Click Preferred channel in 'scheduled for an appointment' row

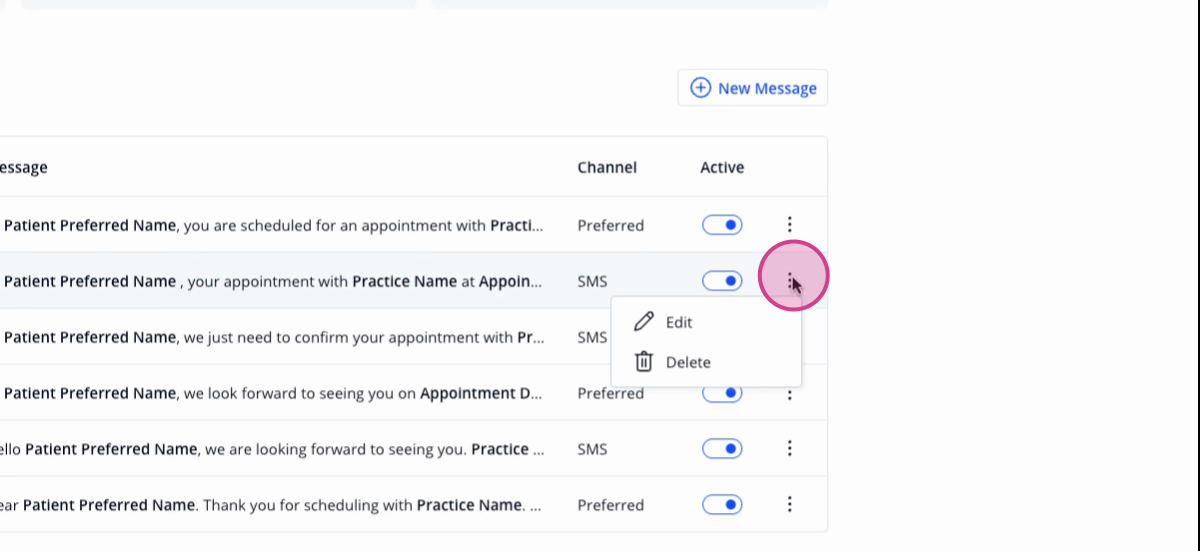tap(610, 225)
